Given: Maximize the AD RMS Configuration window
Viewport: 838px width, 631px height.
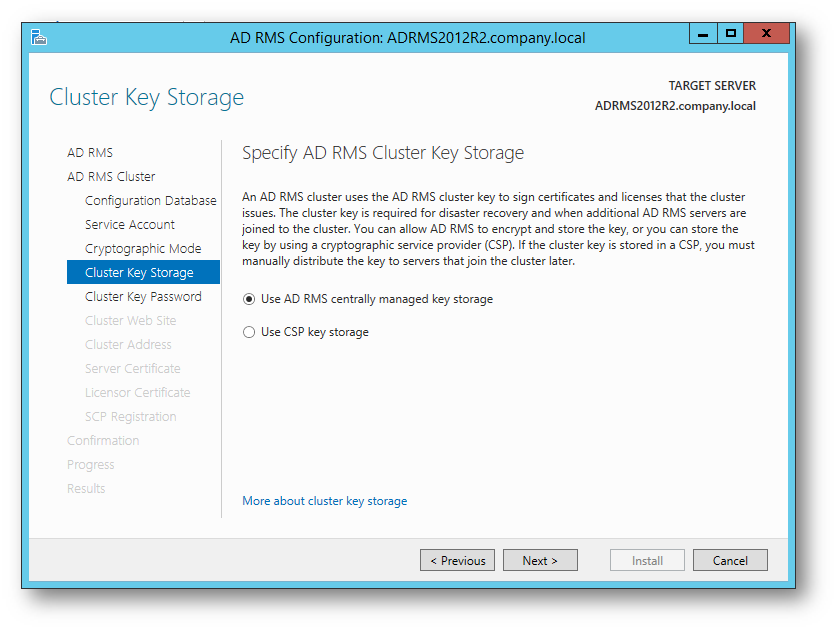Looking at the screenshot, I should 730,34.
